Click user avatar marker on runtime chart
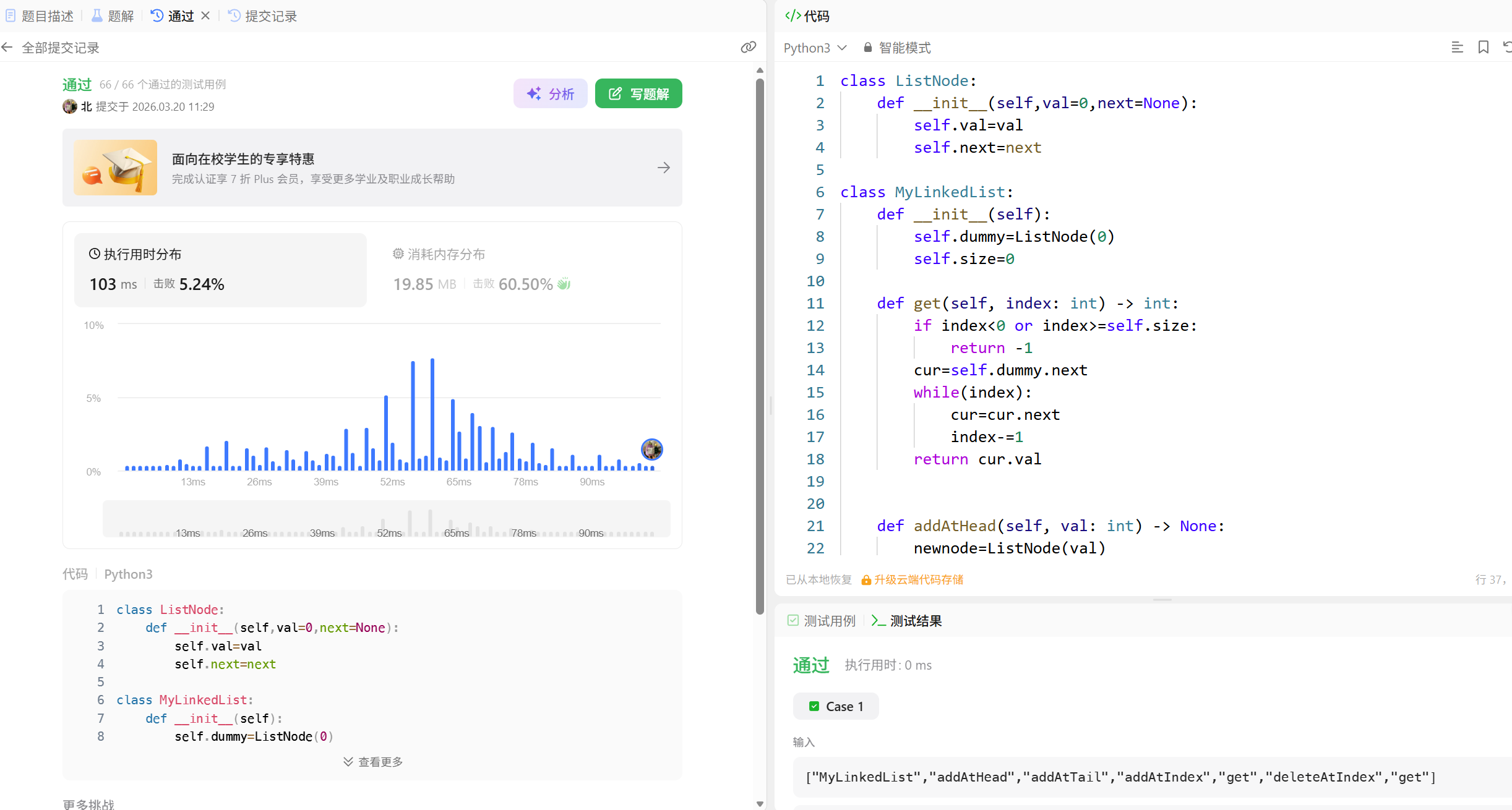Image resolution: width=1512 pixels, height=810 pixels. [651, 450]
